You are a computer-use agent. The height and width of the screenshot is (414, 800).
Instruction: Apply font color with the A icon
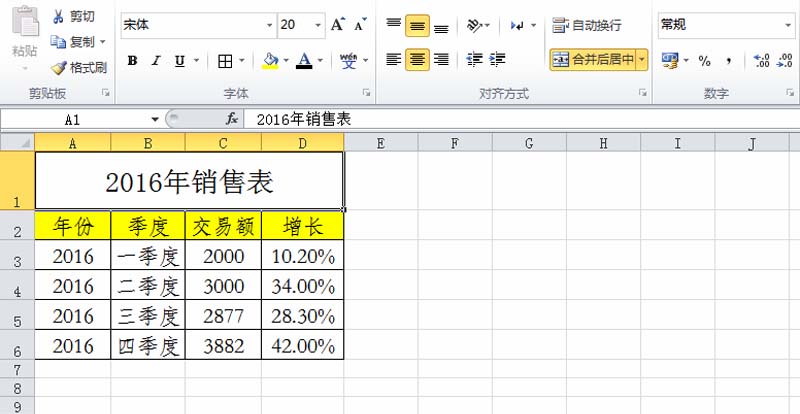tap(305, 61)
